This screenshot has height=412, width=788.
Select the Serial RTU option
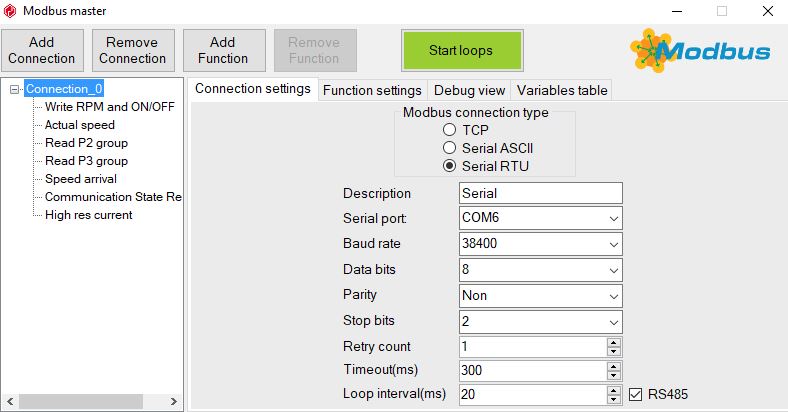pos(450,166)
